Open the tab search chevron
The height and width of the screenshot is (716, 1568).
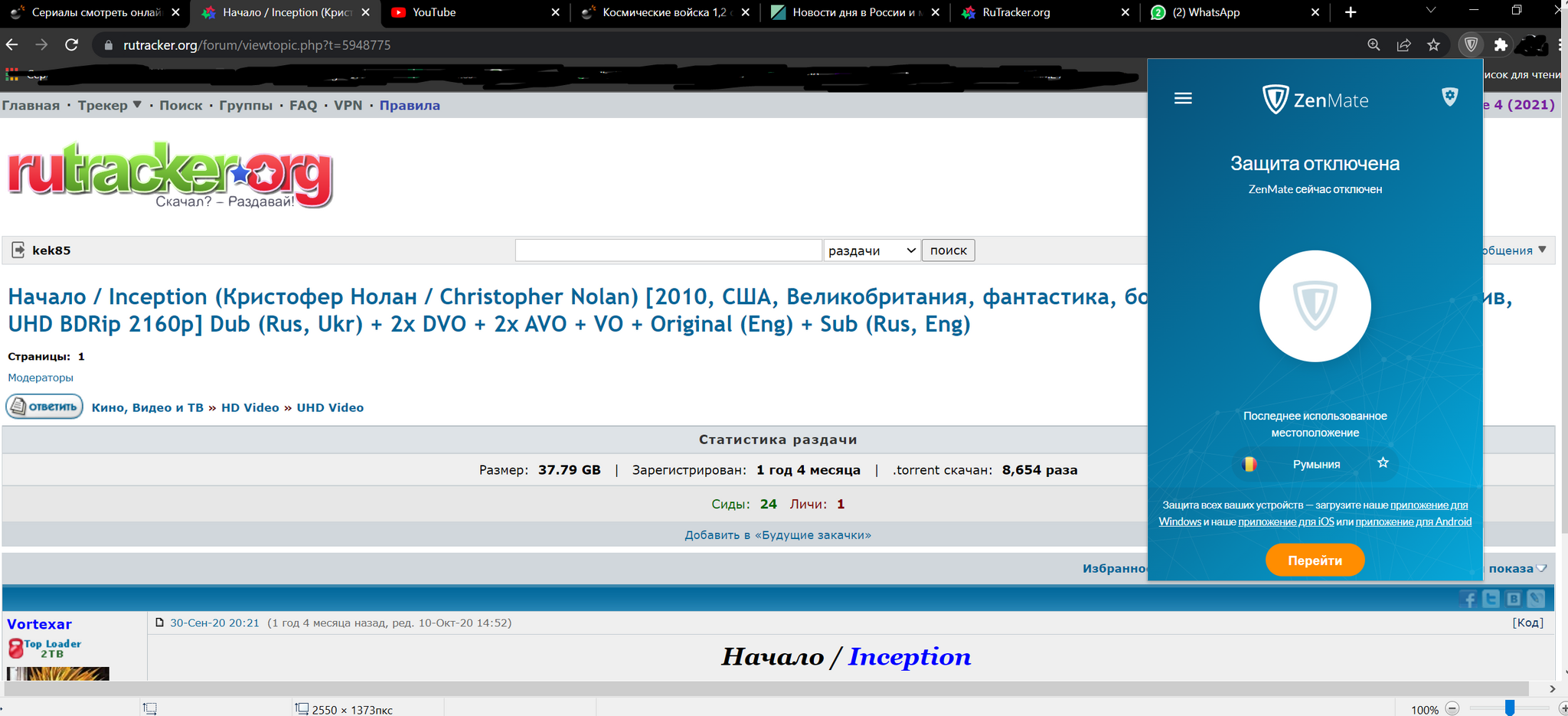[x=1430, y=11]
